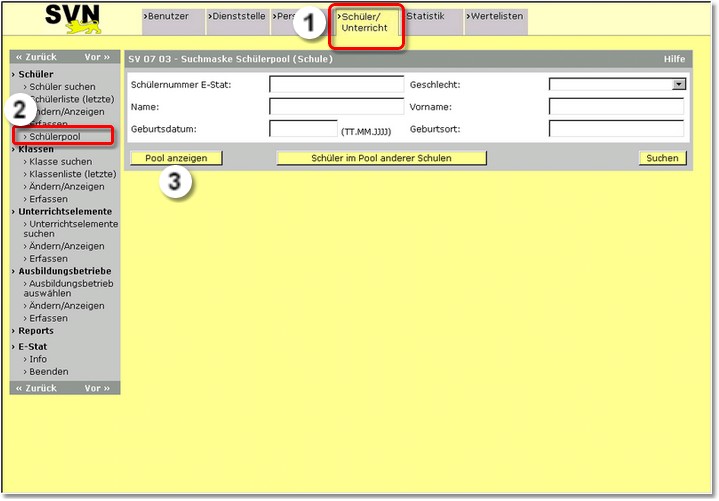Focus the Geburtsort input field
Viewport: 719px width, 501px height.
pos(616,128)
